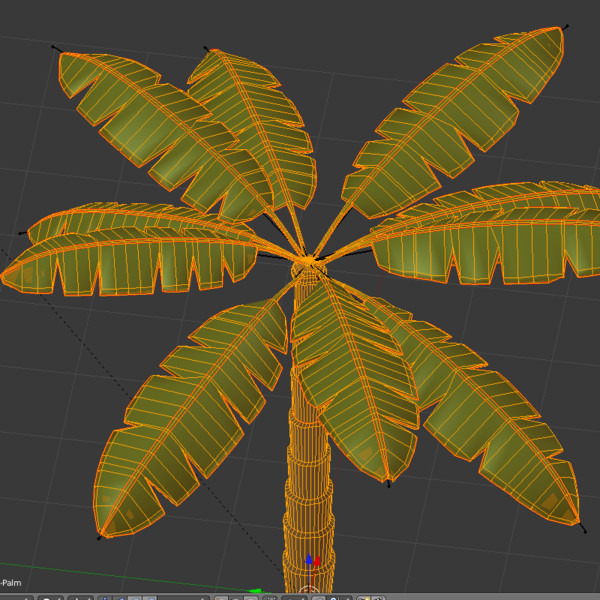Click the green Y-axis manipulator arrowhead
Screen dimensions: 600x600
(x=255, y=591)
